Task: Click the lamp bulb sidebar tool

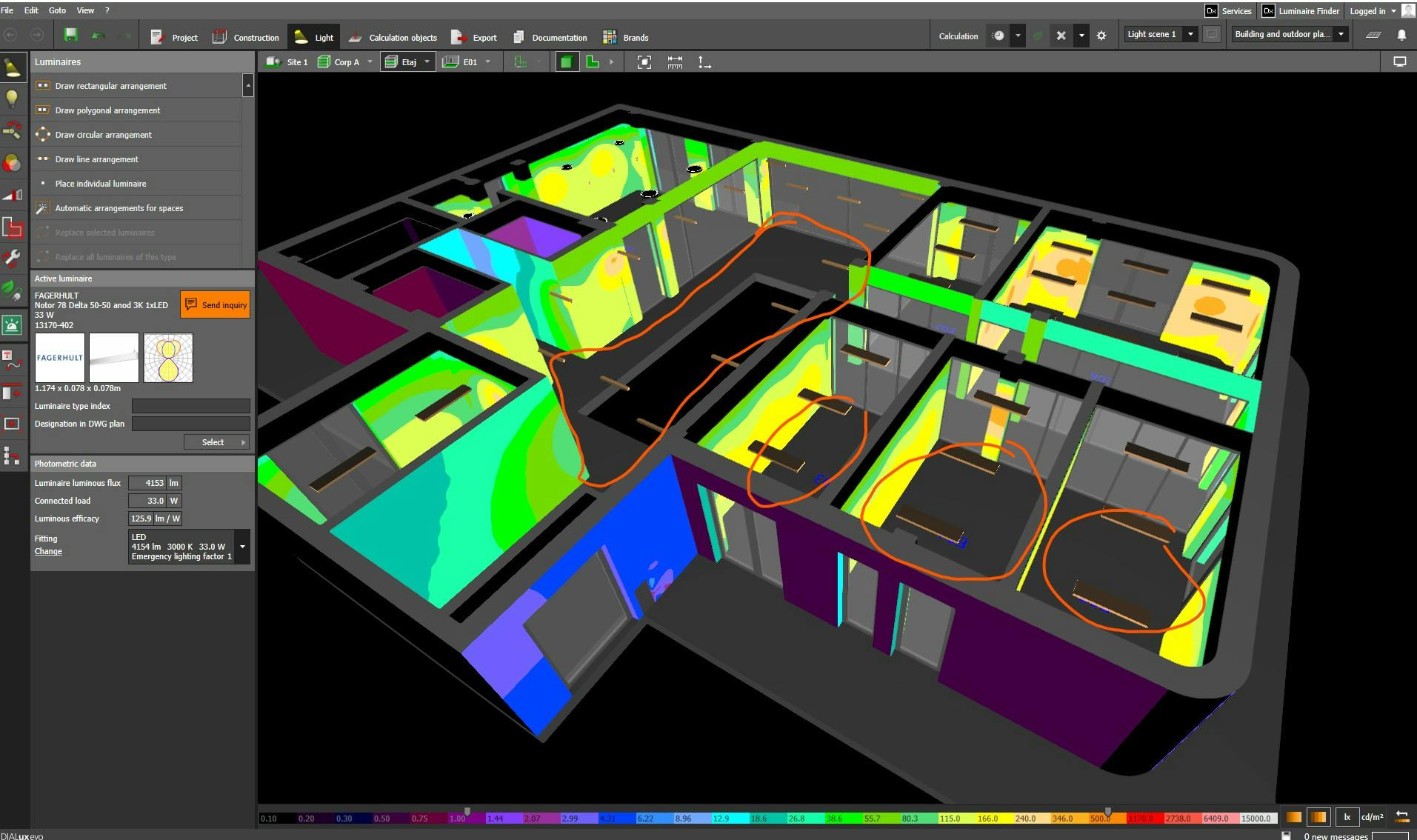Action: tap(13, 99)
